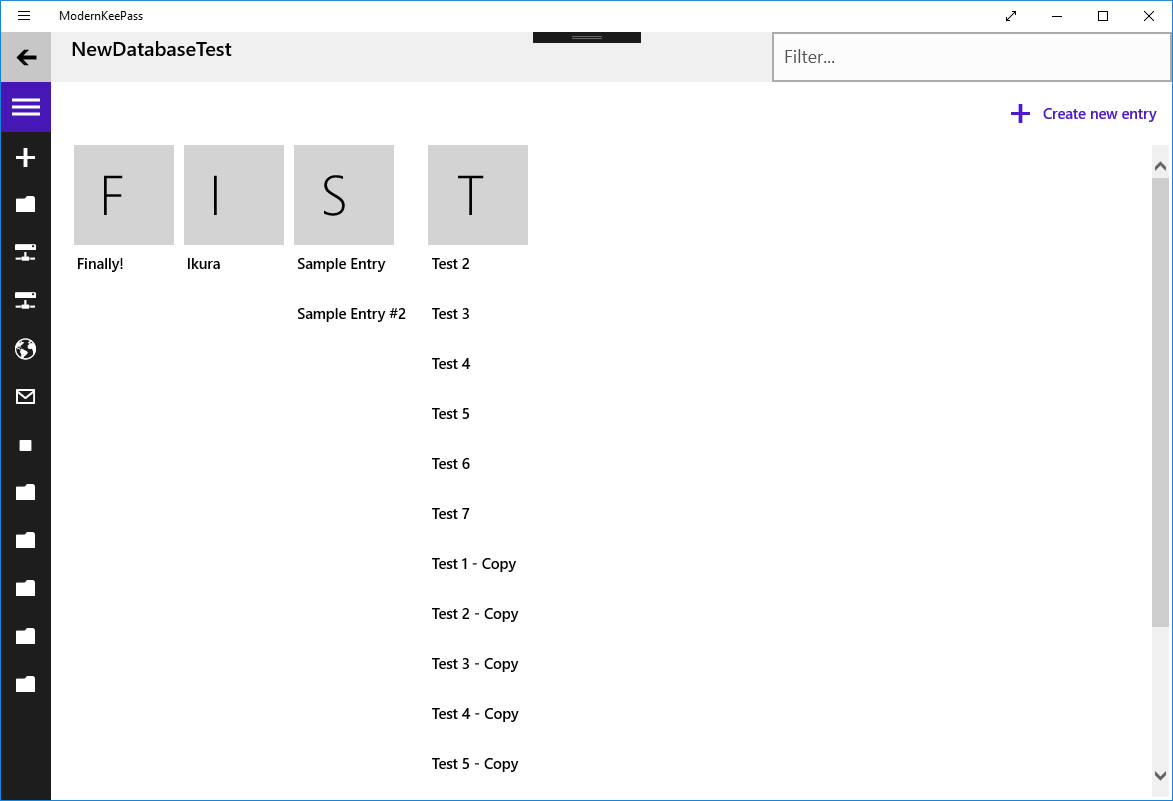
Task: Click the plus icon in the left sidebar
Action: [26, 157]
